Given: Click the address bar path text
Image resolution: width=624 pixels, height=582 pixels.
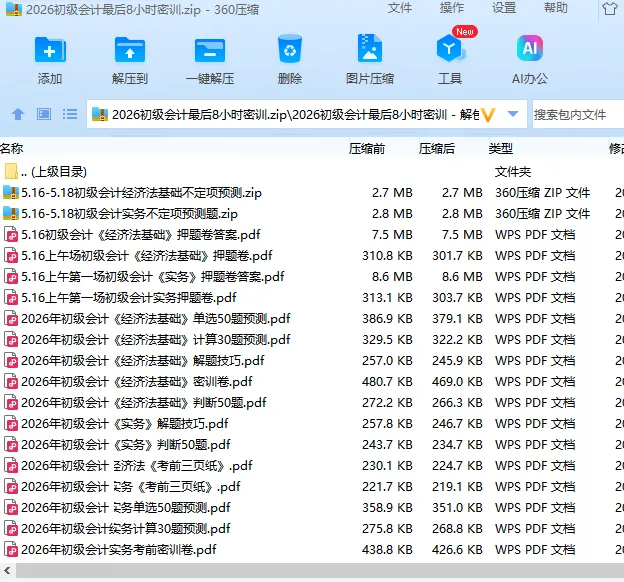Looking at the screenshot, I should pos(295,115).
